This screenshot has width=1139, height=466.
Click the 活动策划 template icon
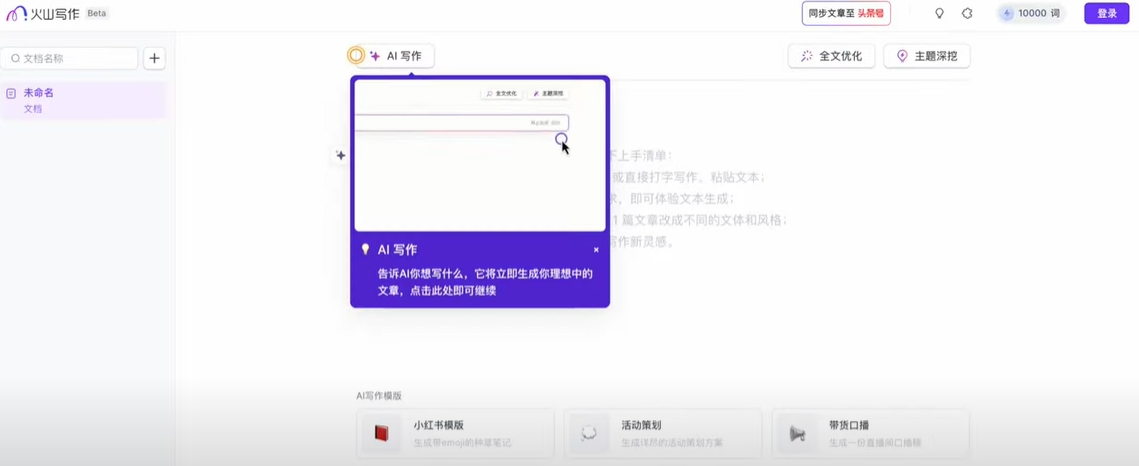pyautogui.click(x=589, y=434)
